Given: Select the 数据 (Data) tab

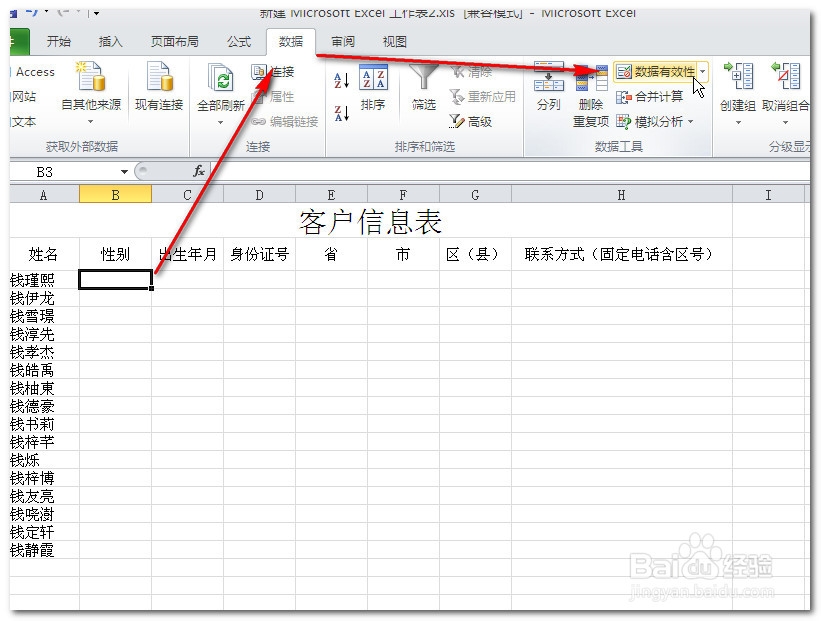Looking at the screenshot, I should tap(291, 41).
